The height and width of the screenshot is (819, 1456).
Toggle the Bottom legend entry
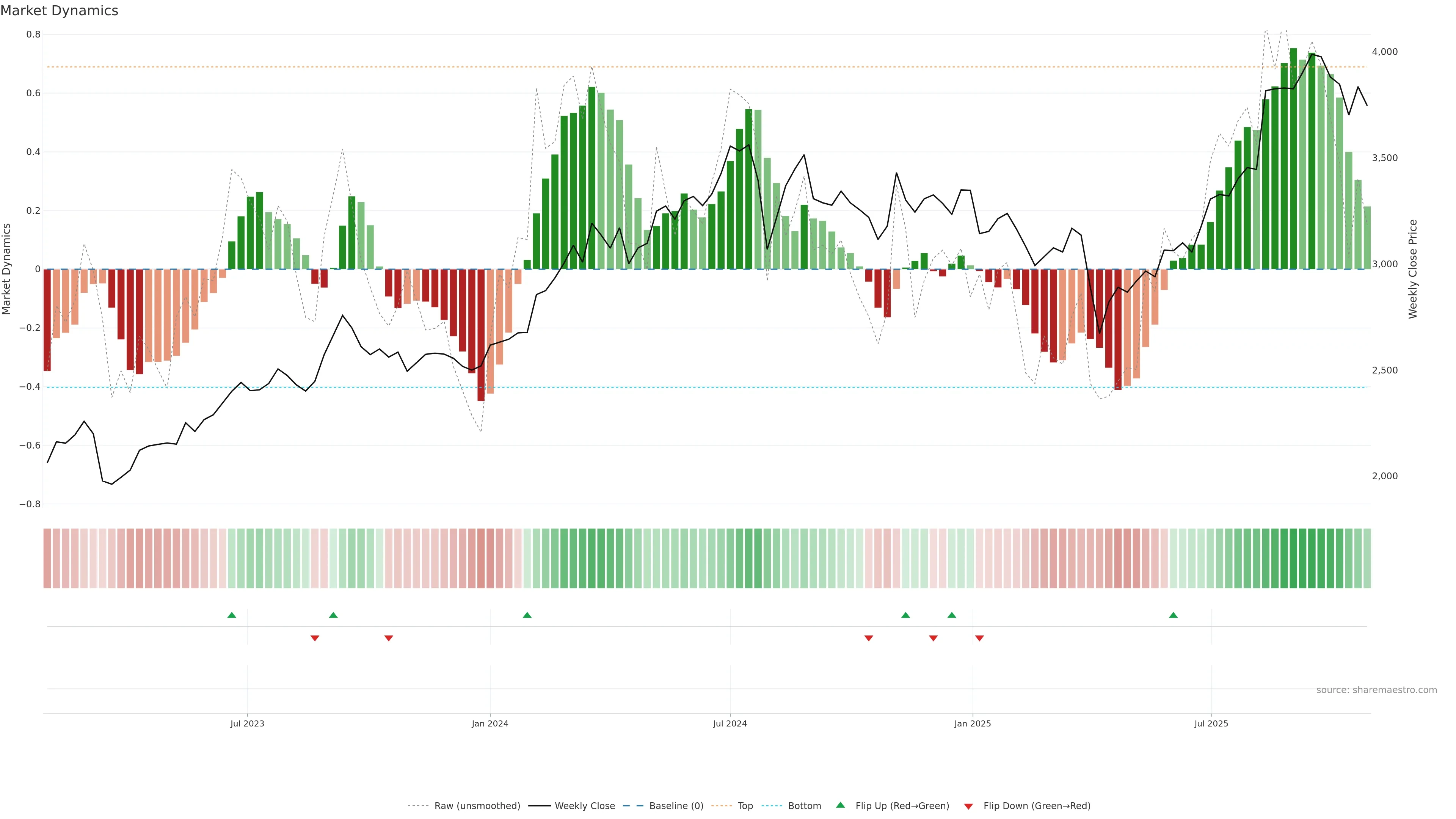coord(804,805)
